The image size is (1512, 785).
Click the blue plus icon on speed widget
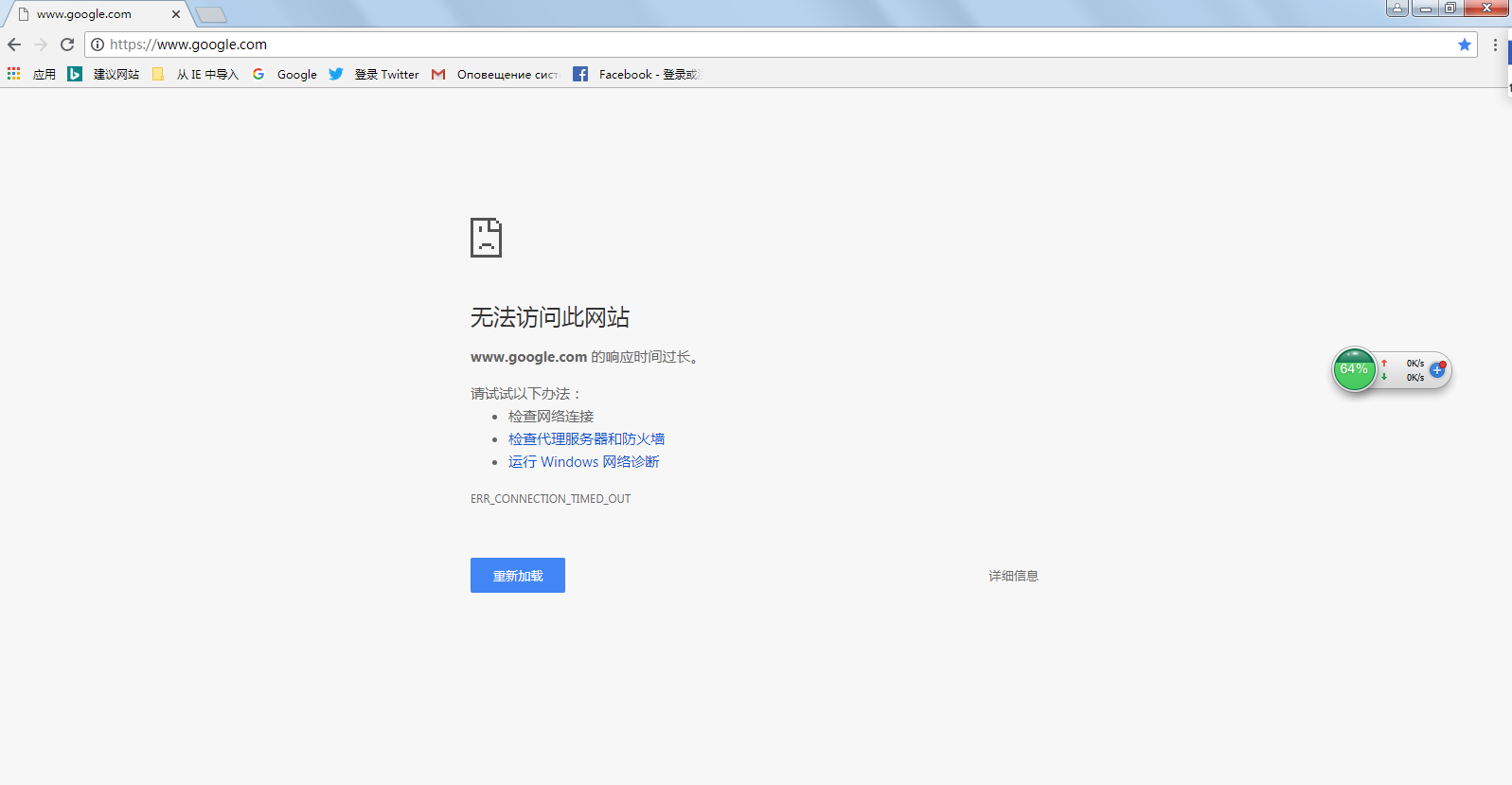(1437, 370)
